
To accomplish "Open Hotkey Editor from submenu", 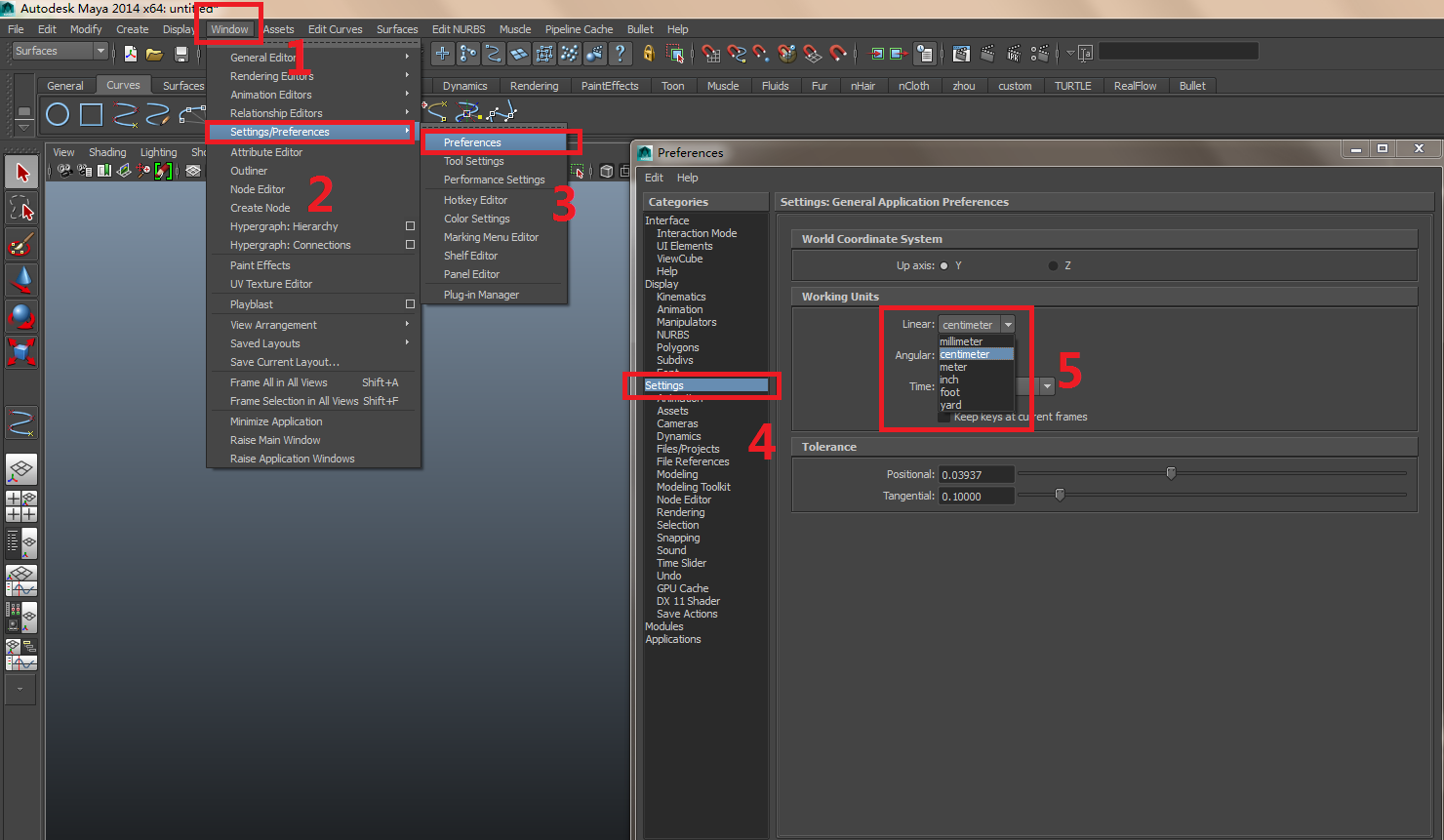I will click(x=475, y=200).
